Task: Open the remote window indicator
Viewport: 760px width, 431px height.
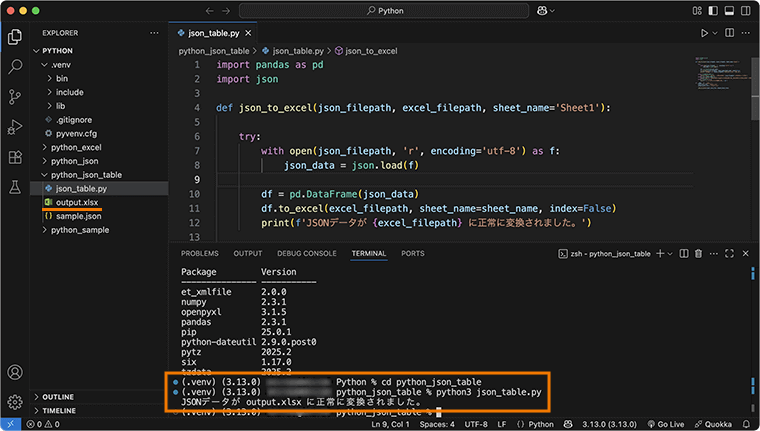Action: tap(11, 424)
